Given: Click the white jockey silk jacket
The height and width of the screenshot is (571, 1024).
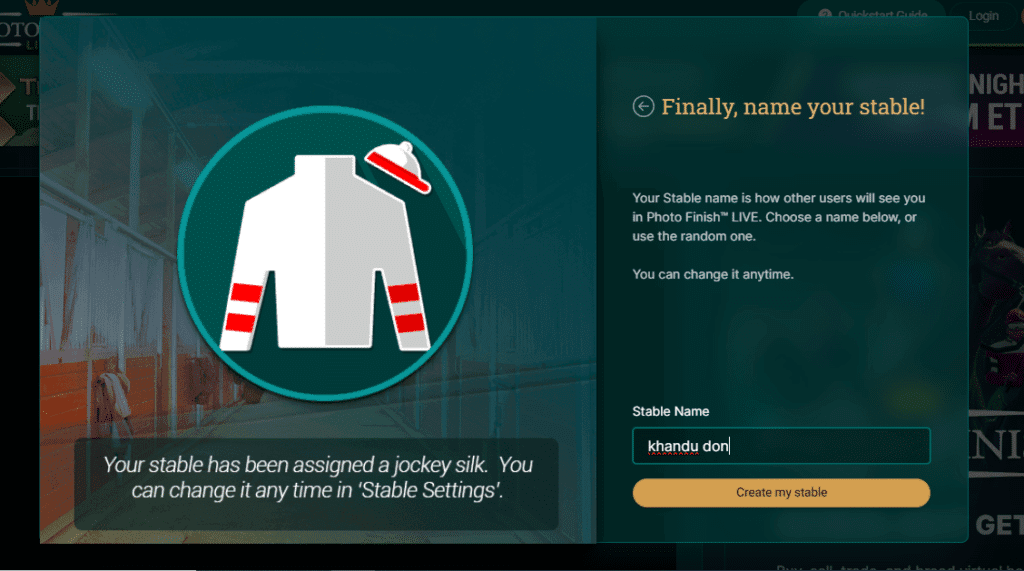Looking at the screenshot, I should [325, 252].
